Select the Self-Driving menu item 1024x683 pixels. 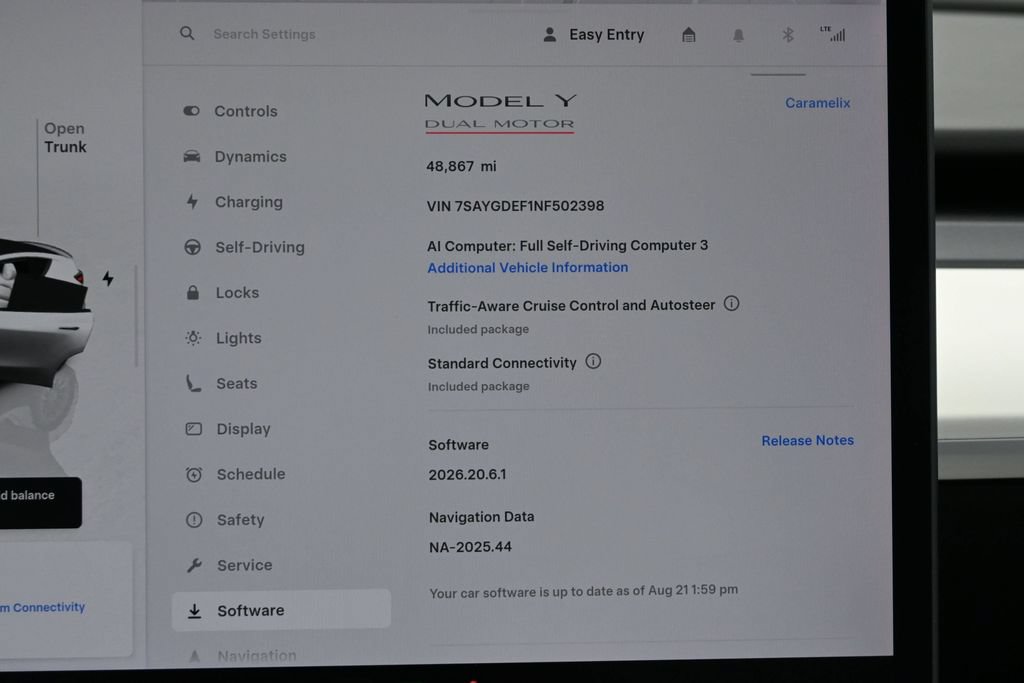click(244, 247)
